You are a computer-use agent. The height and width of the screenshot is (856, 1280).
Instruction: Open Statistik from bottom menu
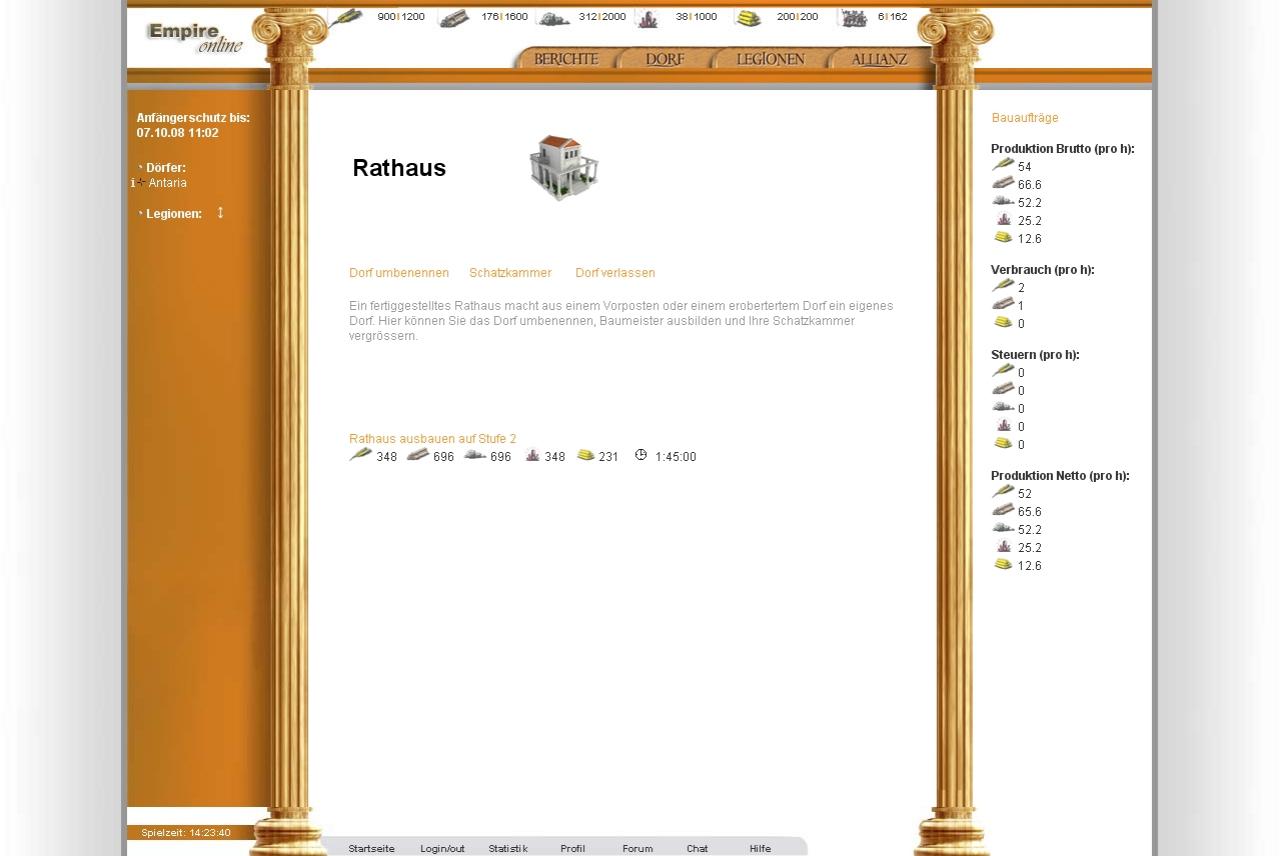click(x=508, y=849)
